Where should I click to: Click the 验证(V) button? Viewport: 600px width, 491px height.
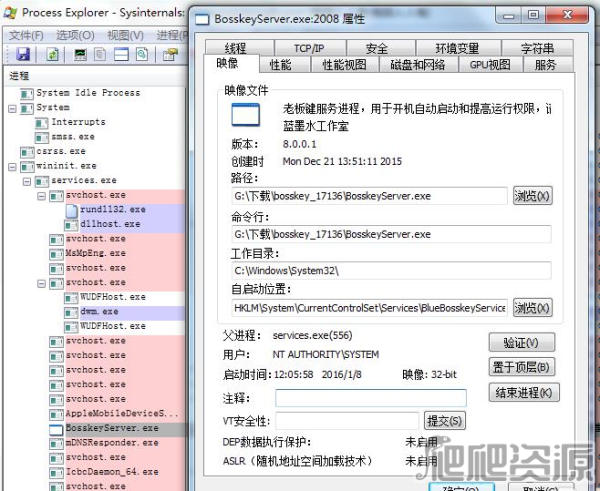coord(522,343)
